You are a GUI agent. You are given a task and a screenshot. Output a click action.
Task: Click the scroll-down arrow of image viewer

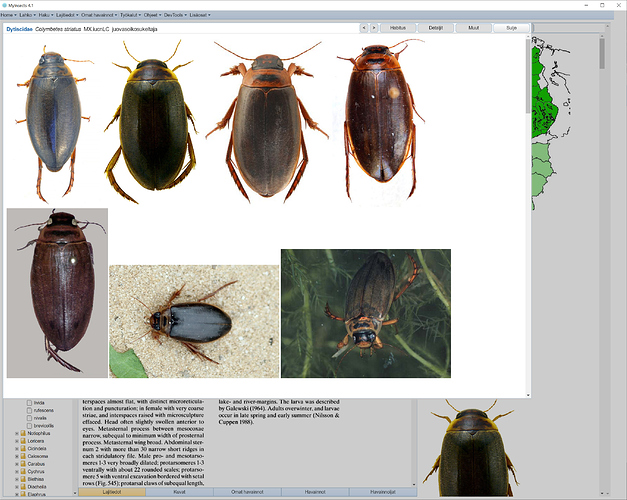pos(528,395)
